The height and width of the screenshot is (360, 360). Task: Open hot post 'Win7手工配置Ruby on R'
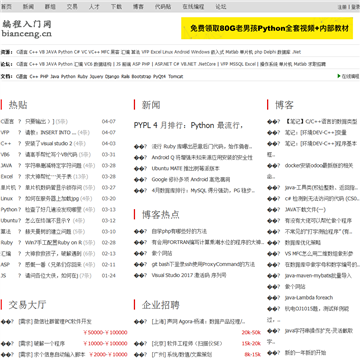pyautogui.click(x=53, y=243)
